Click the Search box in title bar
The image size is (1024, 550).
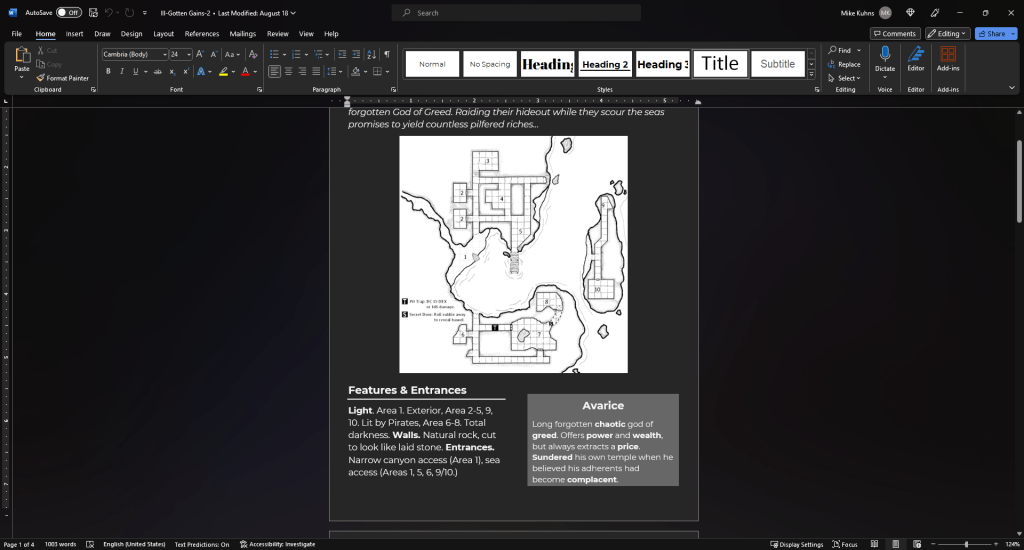(516, 13)
